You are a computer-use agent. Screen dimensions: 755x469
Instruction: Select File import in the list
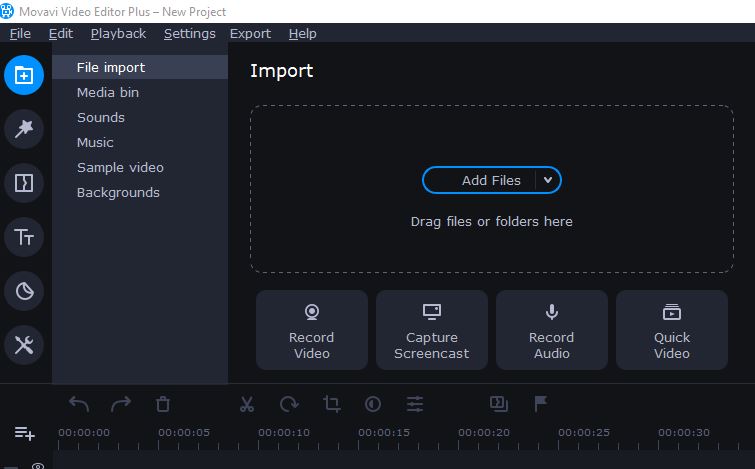point(140,67)
